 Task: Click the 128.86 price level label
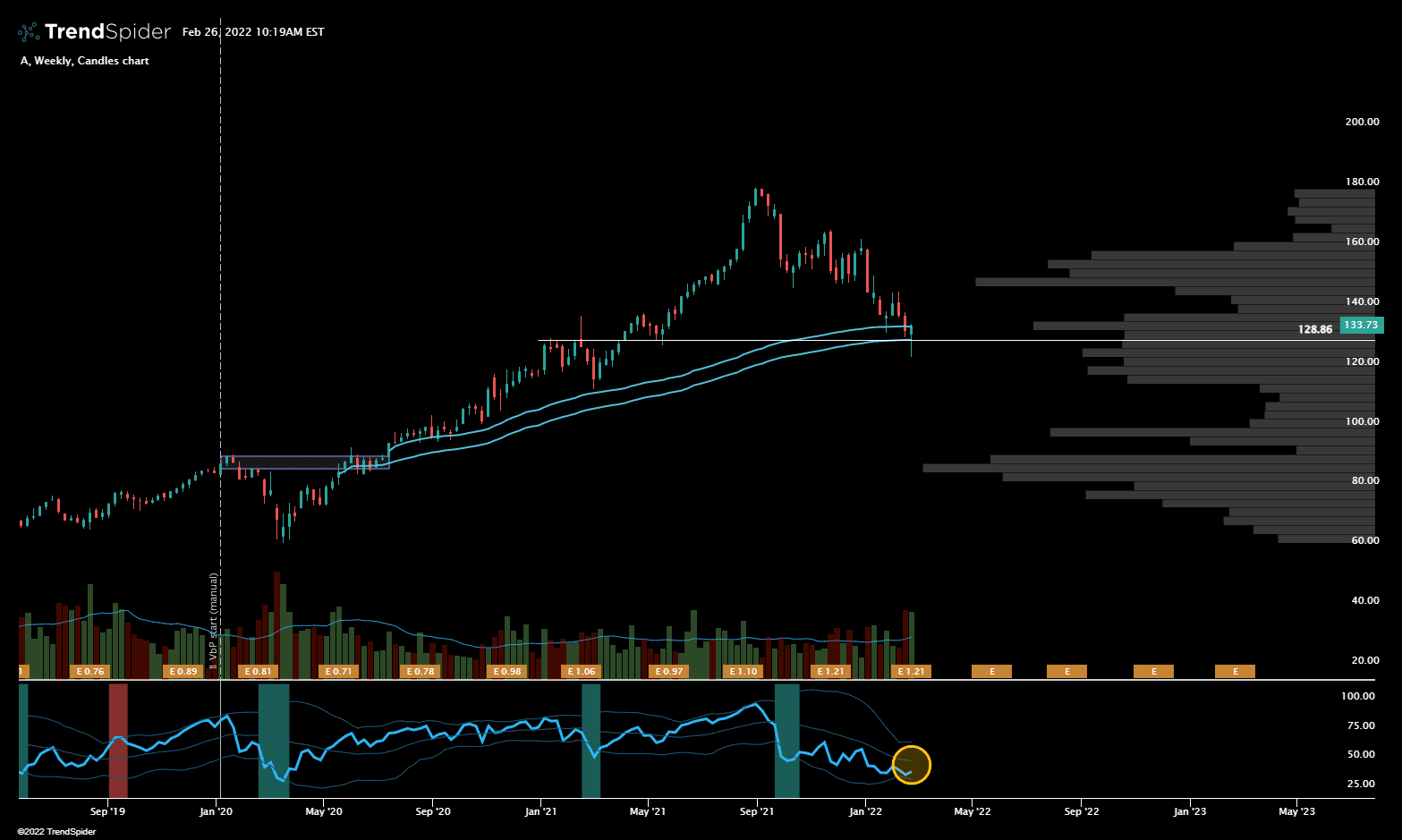tap(1313, 330)
